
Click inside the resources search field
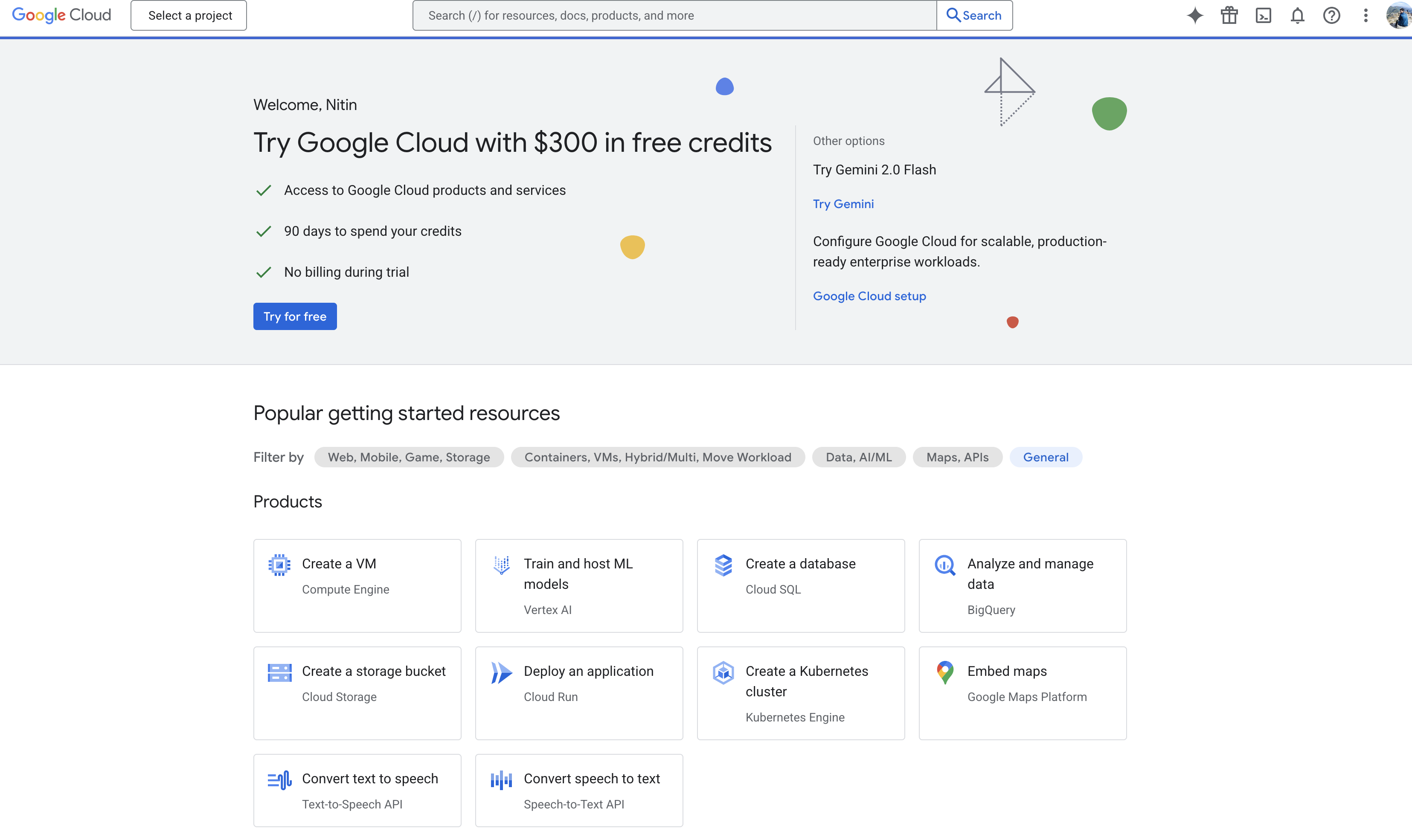(674, 15)
